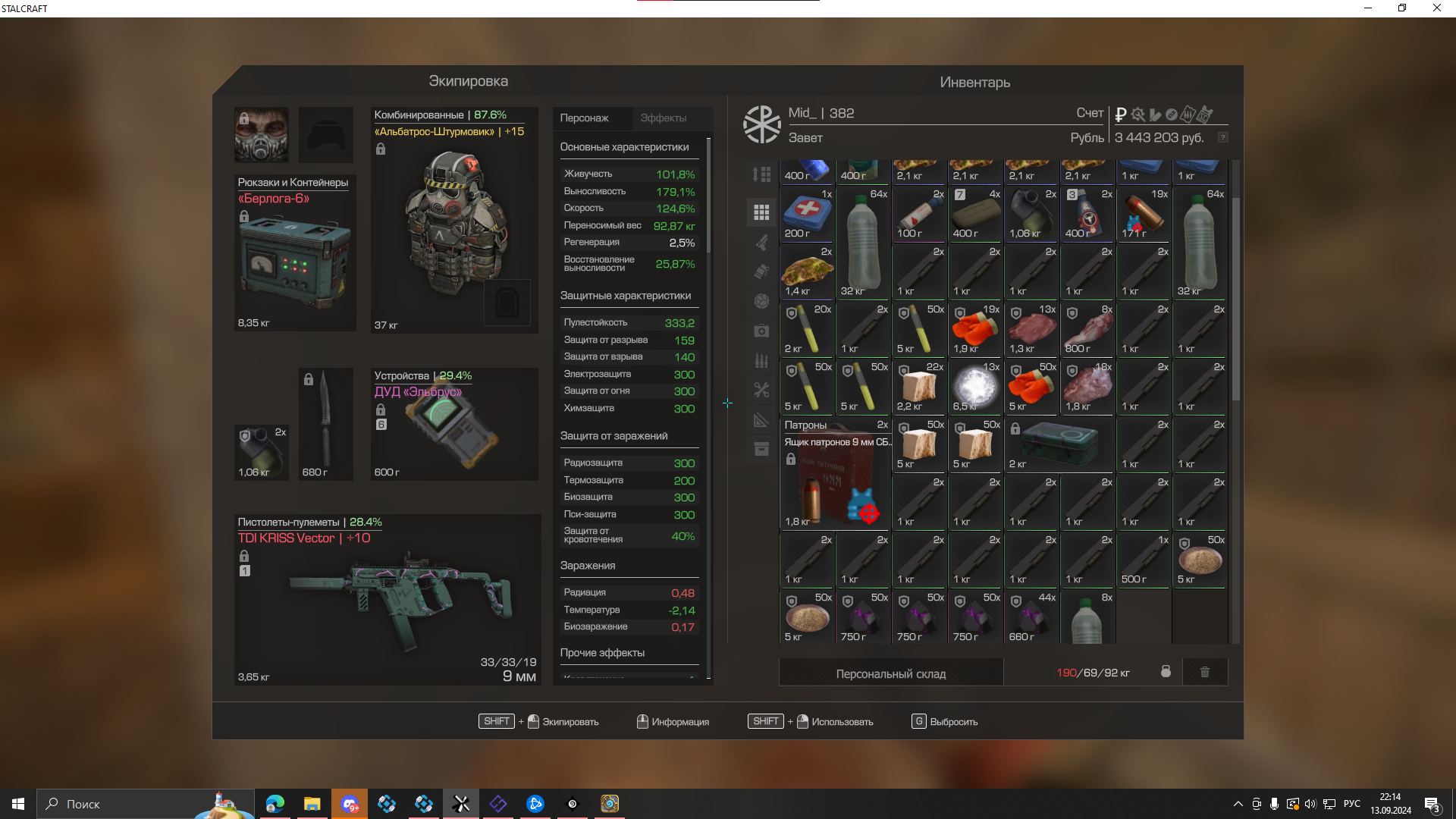Select the 8x water bottle, inventory bottom row

coord(1088,617)
